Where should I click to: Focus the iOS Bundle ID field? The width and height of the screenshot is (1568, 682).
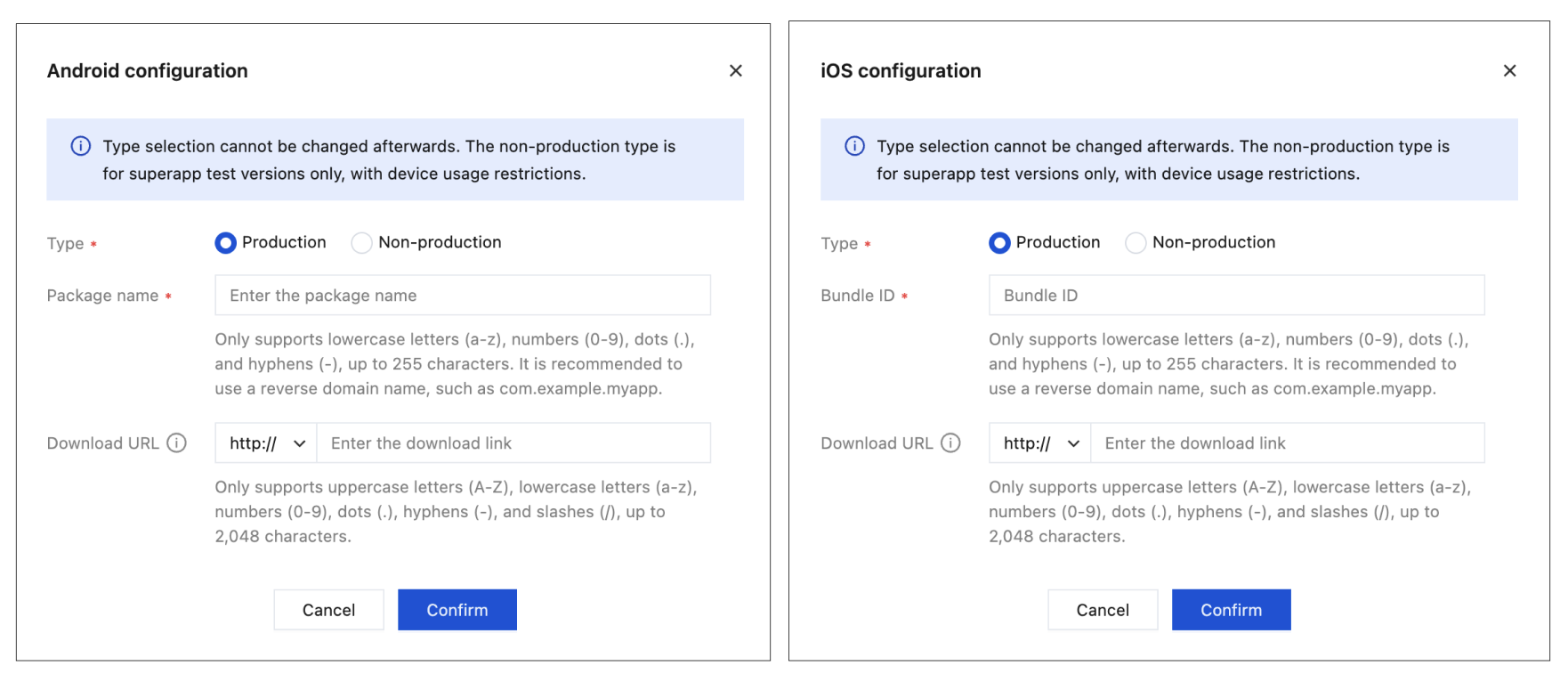point(1237,295)
